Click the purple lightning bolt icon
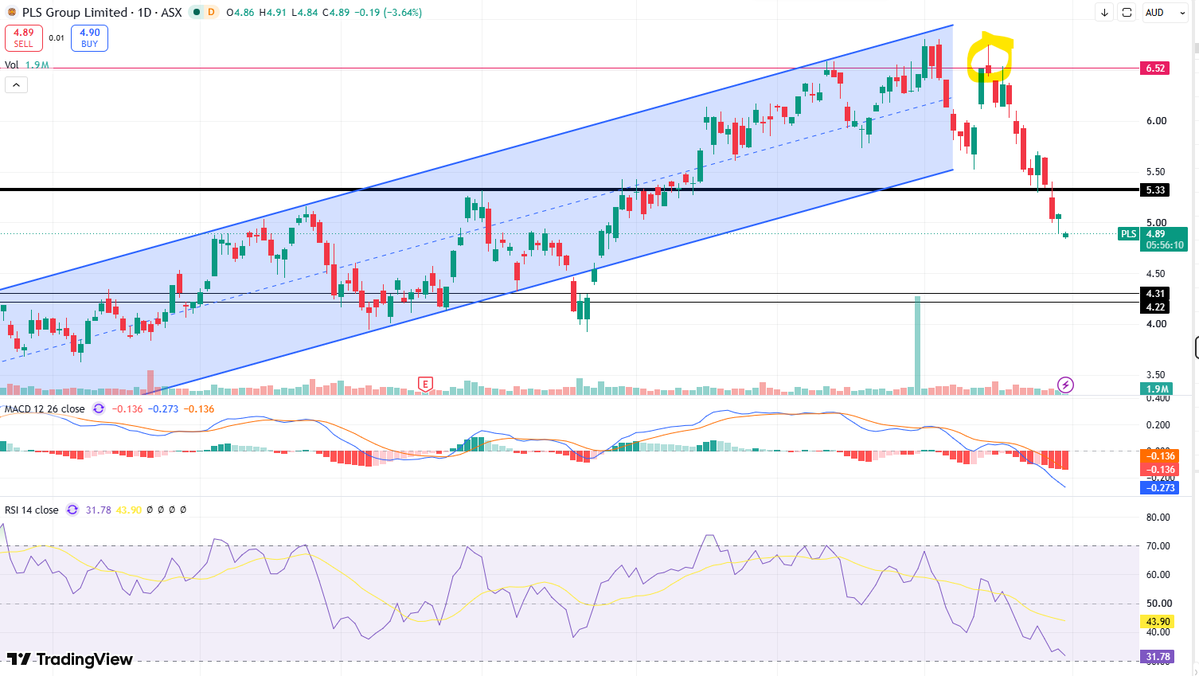 [x=1065, y=385]
